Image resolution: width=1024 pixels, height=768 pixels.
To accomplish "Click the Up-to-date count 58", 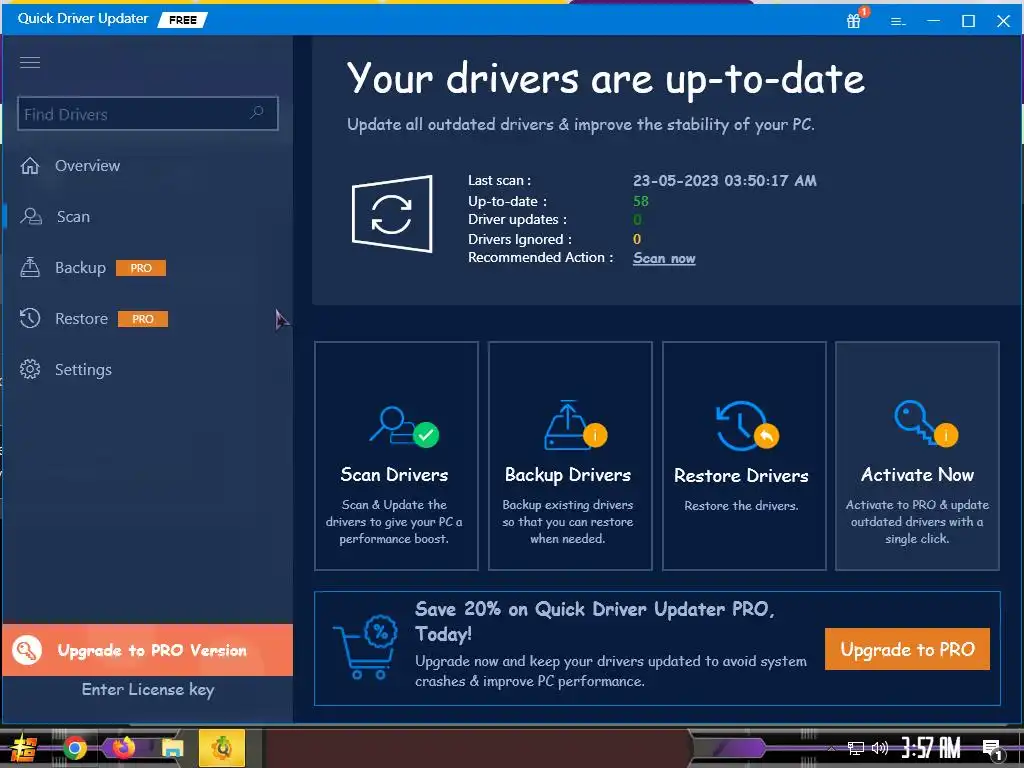I will click(641, 201).
